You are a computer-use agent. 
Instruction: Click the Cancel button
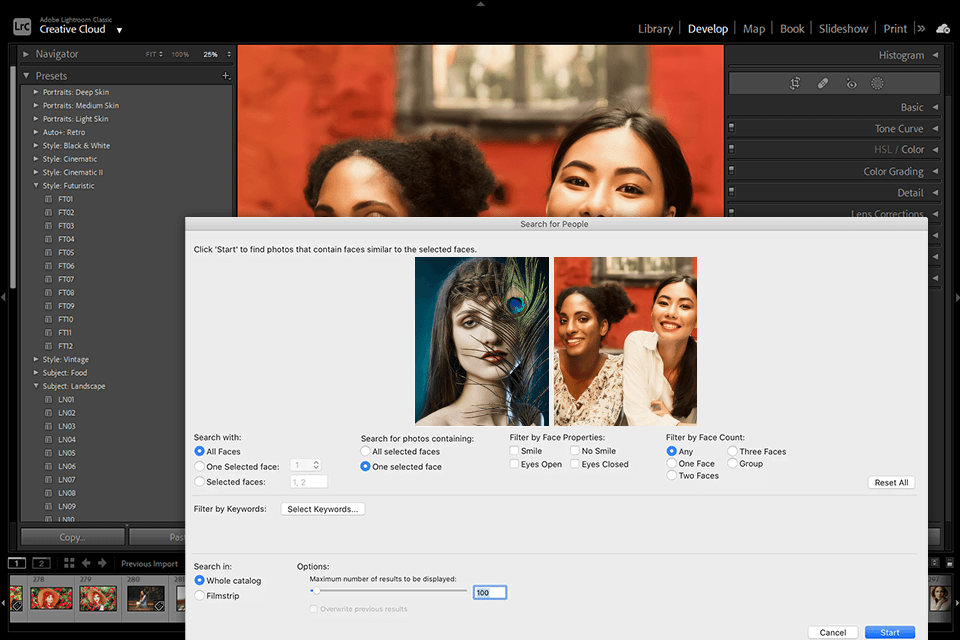(x=833, y=632)
